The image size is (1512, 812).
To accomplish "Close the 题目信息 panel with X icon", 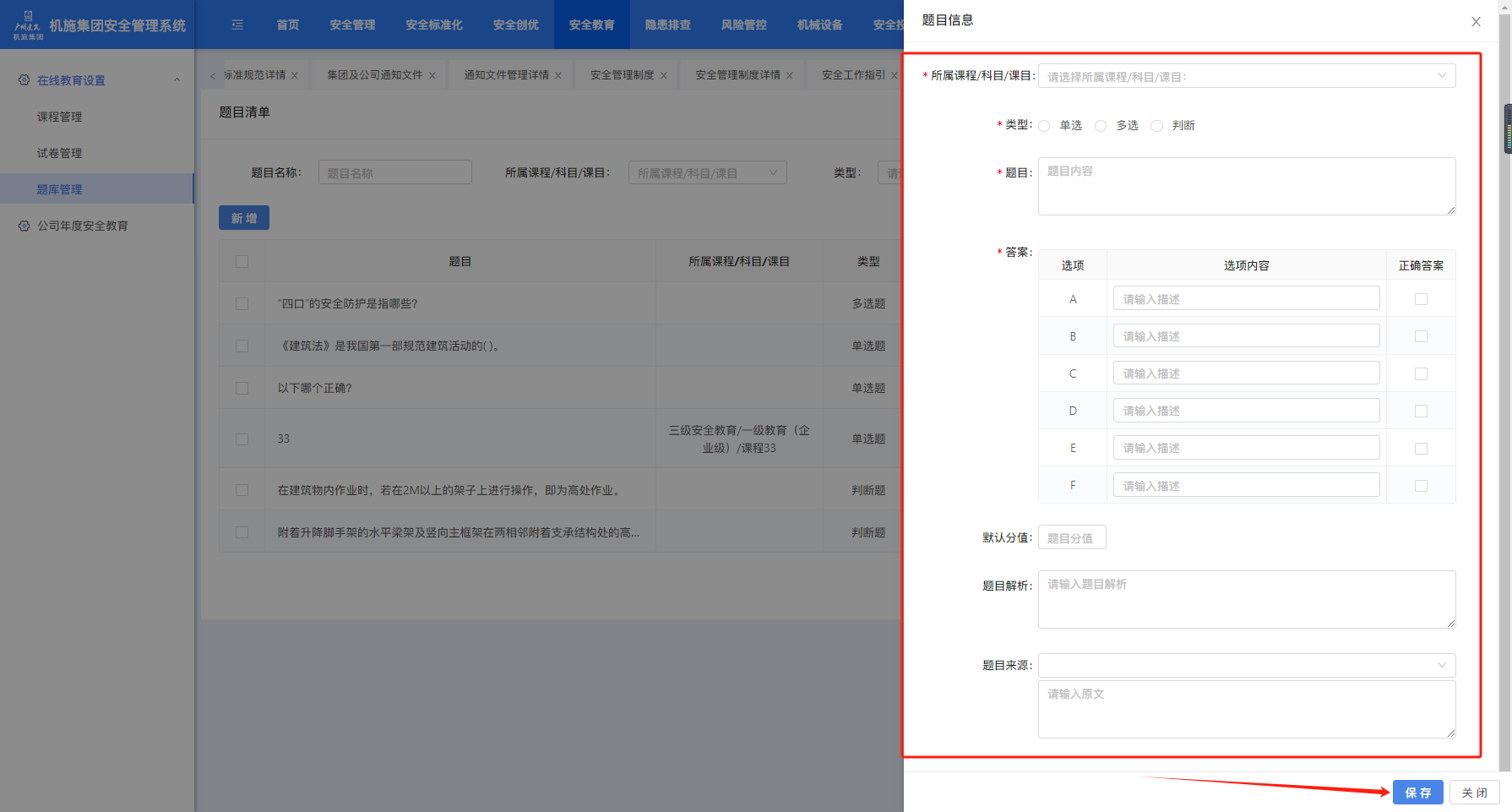I will point(1476,22).
